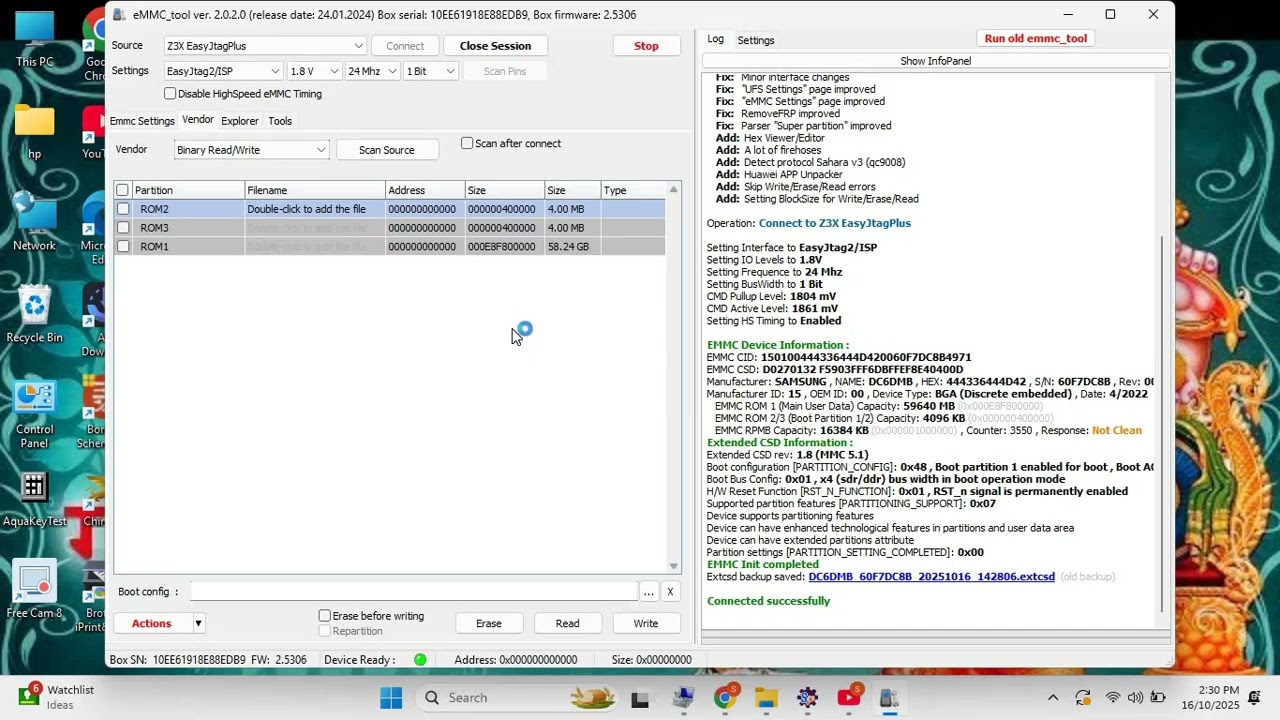Open the Actions dropdown arrow
Image resolution: width=1280 pixels, height=720 pixels.
198,624
